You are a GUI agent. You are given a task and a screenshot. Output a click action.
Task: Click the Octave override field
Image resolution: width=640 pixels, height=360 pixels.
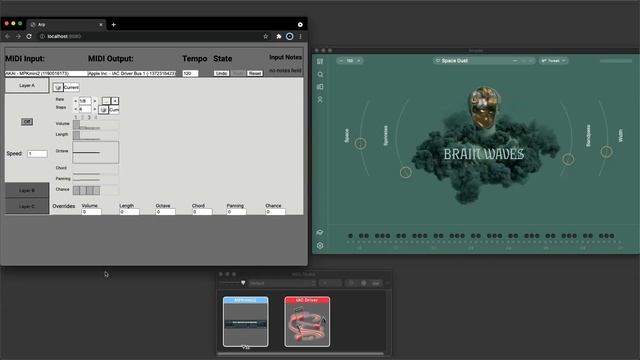tap(166, 212)
